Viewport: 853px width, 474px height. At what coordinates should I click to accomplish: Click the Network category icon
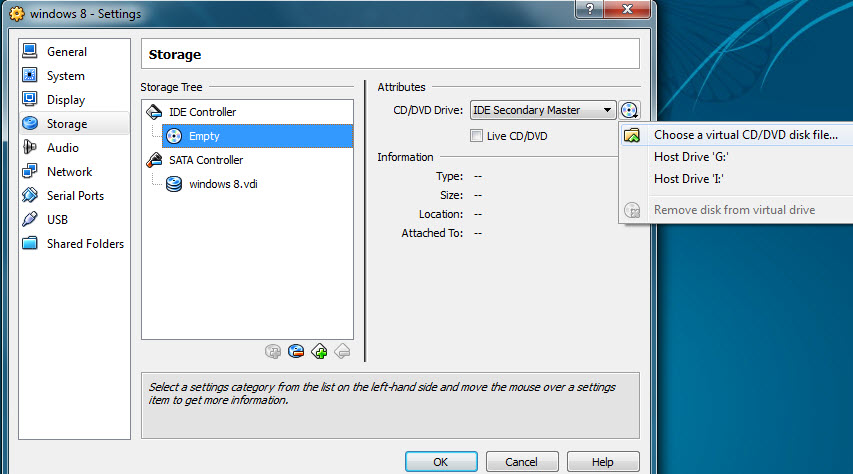30,171
